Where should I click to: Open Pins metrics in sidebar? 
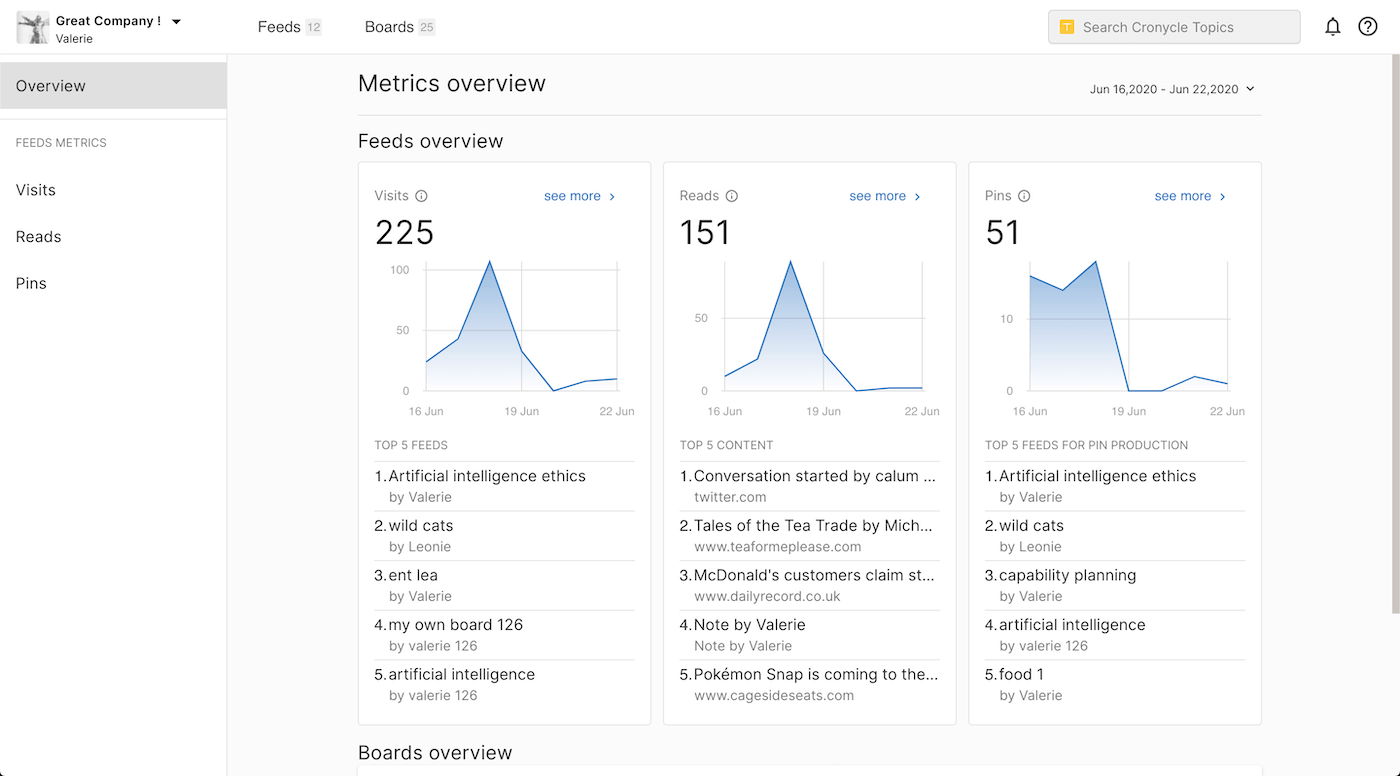click(31, 283)
